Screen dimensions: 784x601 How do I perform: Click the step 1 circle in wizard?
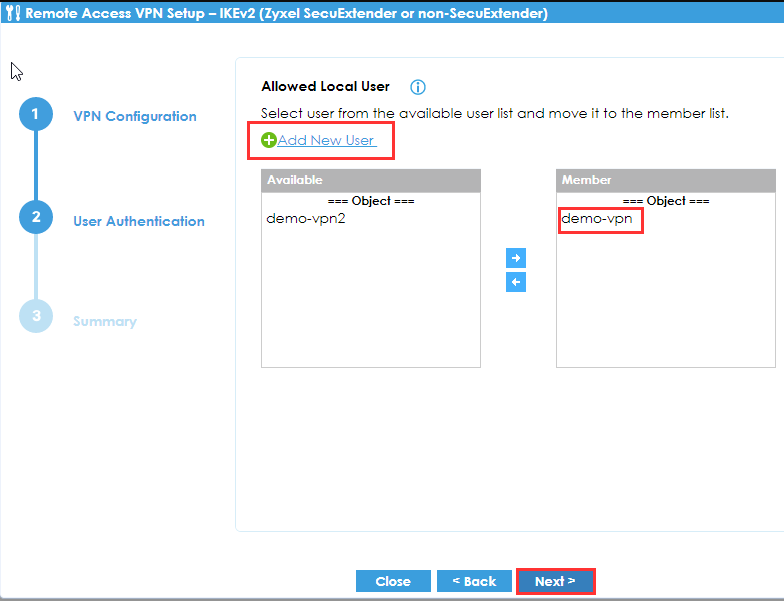35,115
